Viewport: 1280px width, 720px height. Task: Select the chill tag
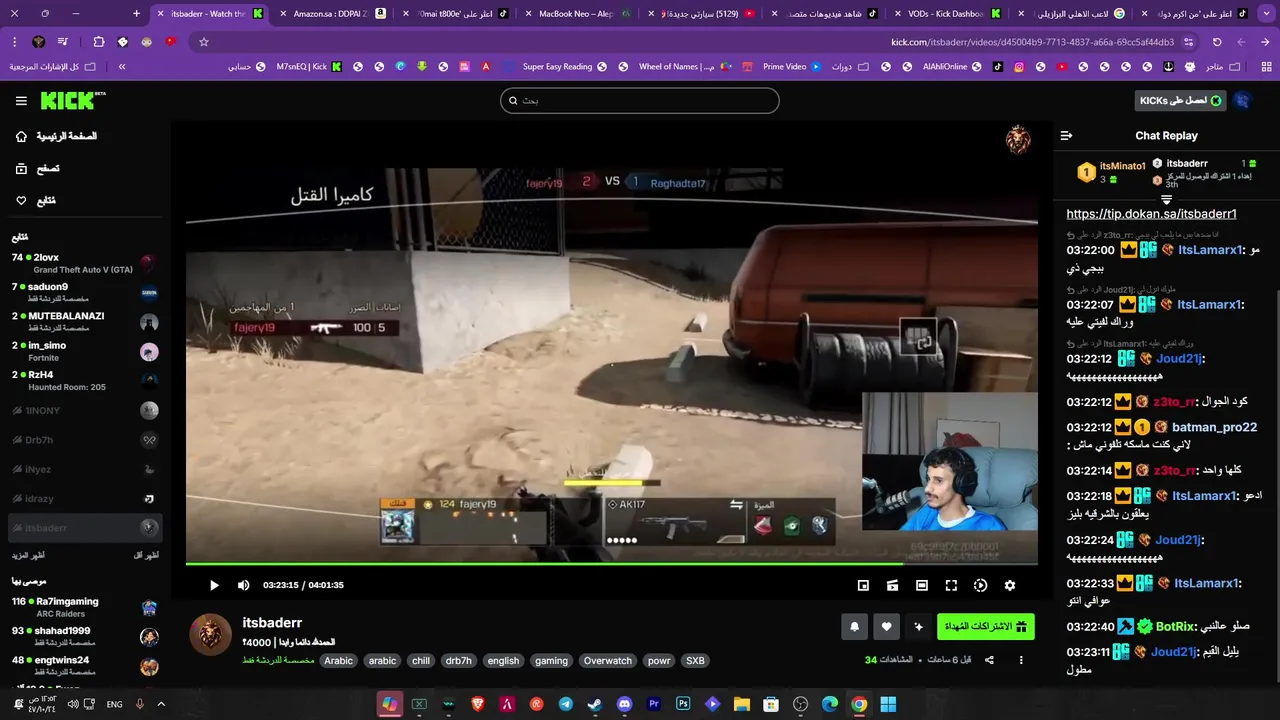click(x=421, y=661)
